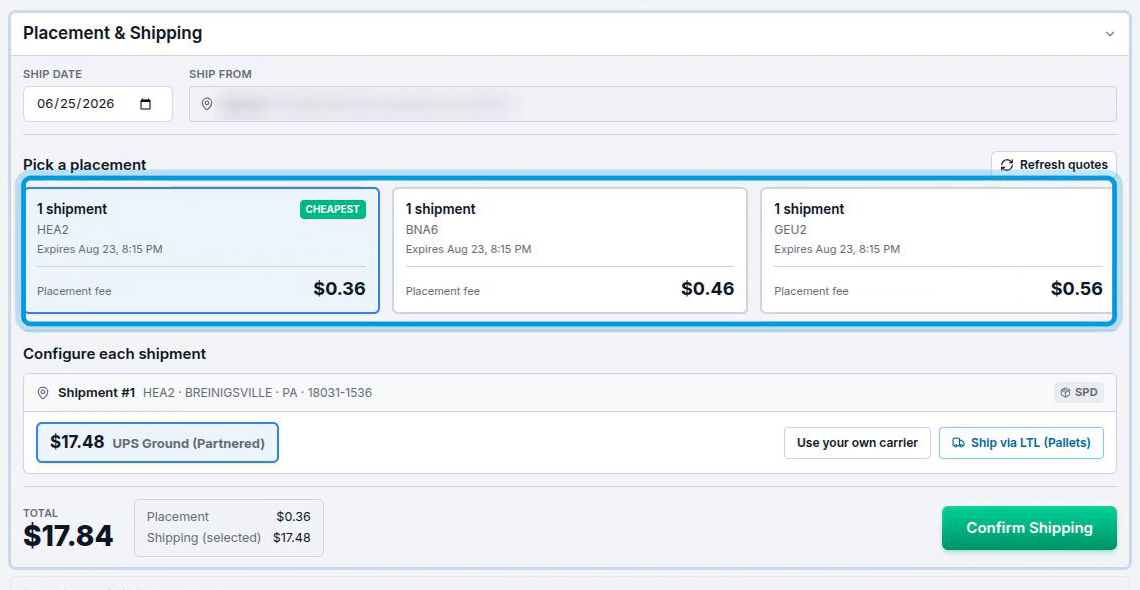The image size is (1140, 590).
Task: Click Expires Aug 23 text on BNA6 card
Action: coord(468,249)
